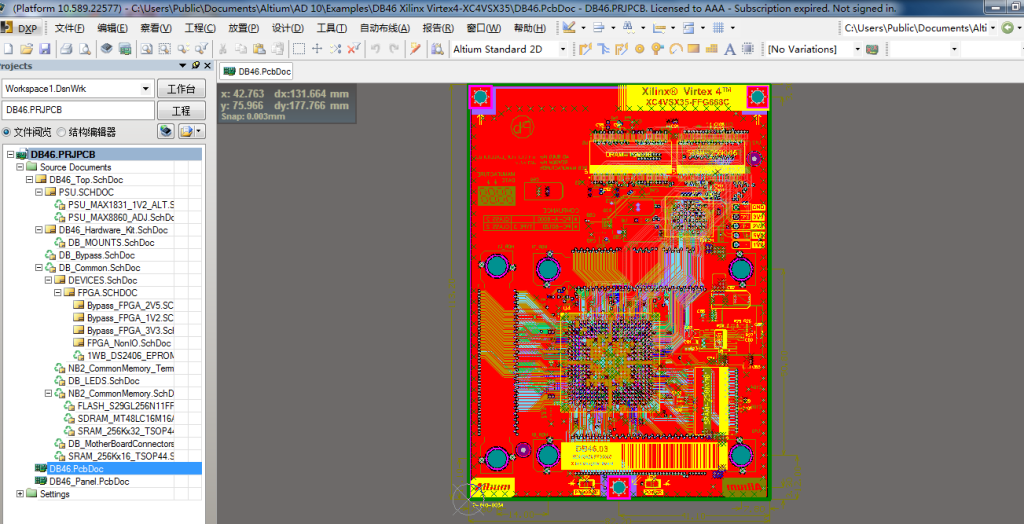Select the Place Via tool
The width and height of the screenshot is (1024, 524).
[x=657, y=49]
